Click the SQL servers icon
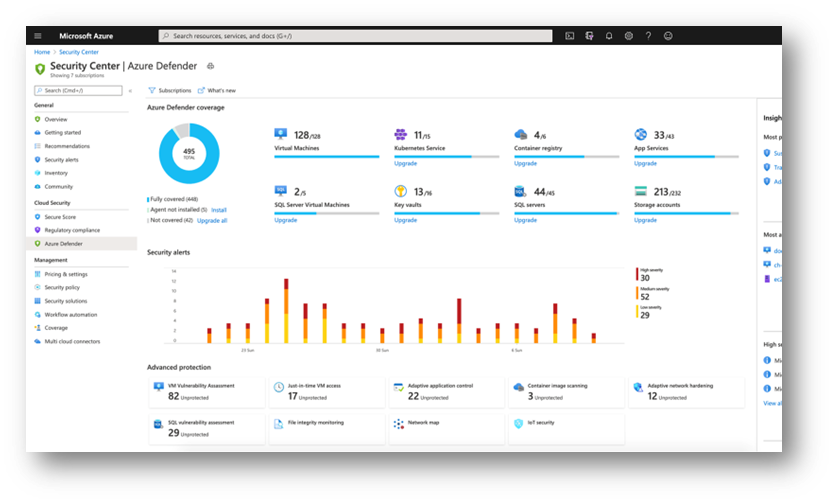834x504 pixels. click(x=520, y=191)
